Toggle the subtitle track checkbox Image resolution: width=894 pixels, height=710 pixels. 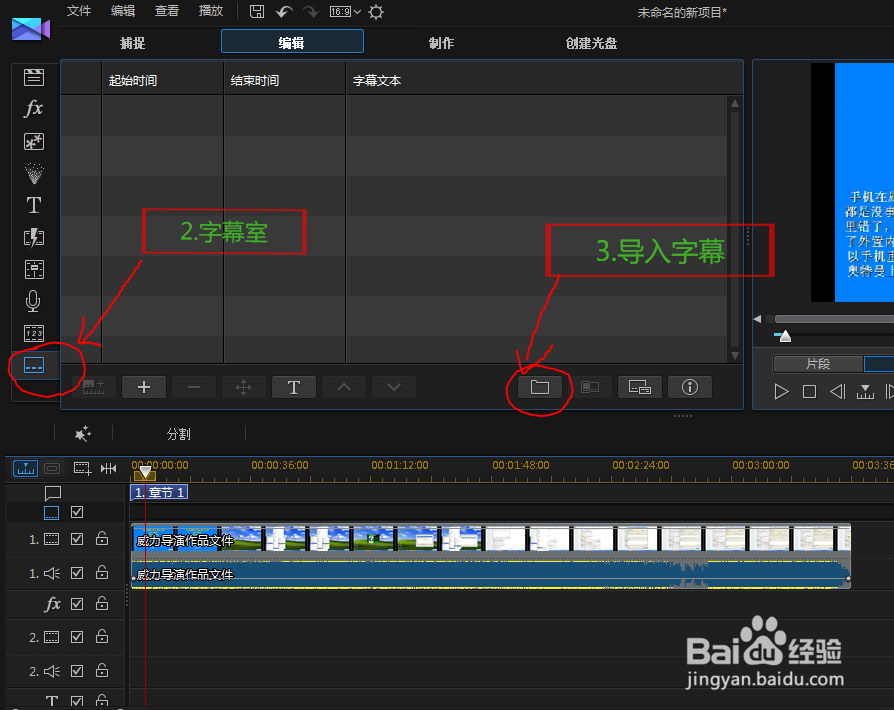click(77, 512)
